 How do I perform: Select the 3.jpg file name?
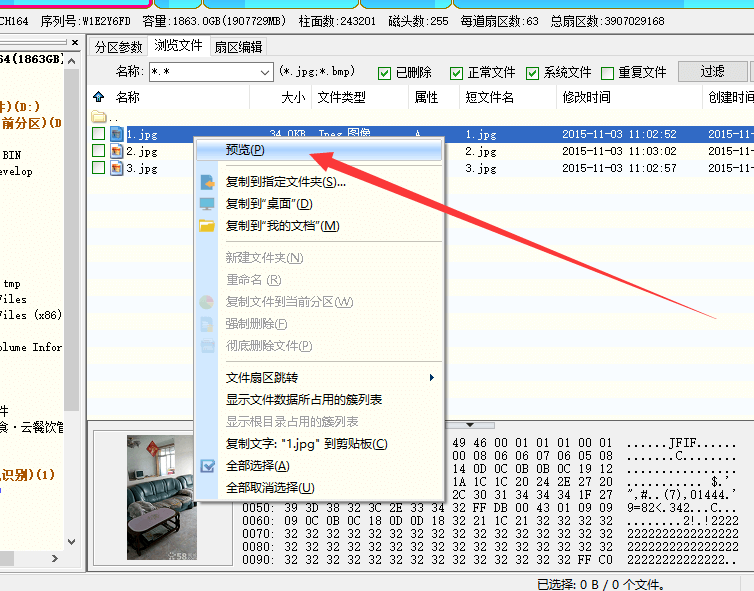(142, 168)
